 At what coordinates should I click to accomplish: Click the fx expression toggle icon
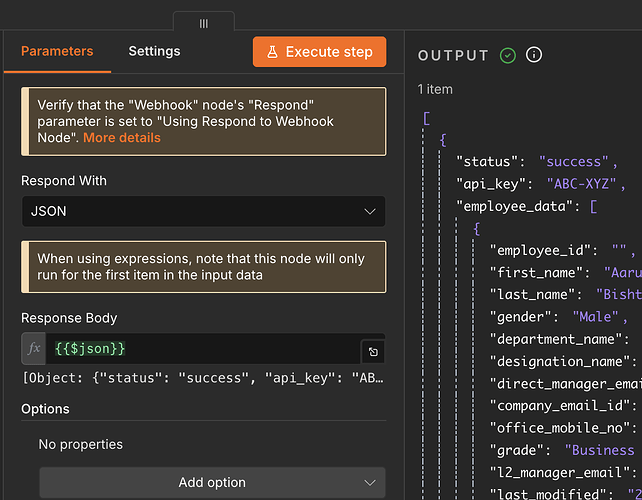(34, 348)
